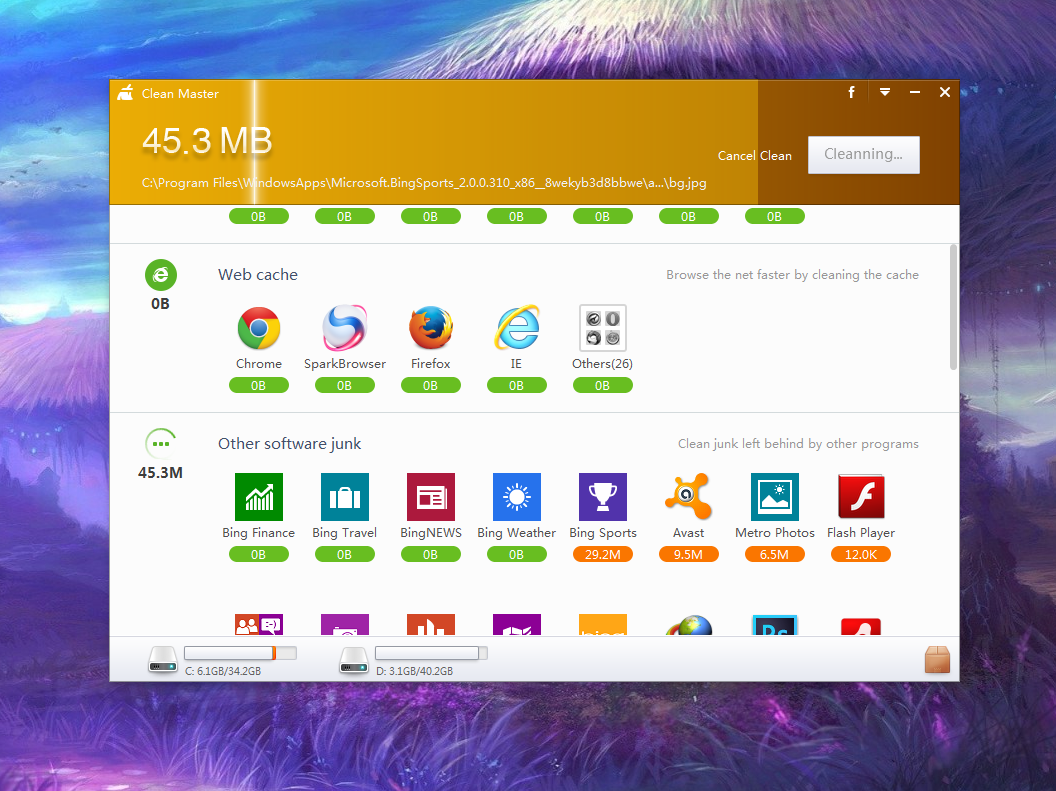Viewport: 1056px width, 791px height.
Task: Click Metro Photos 6.5M size badge
Action: tap(774, 554)
